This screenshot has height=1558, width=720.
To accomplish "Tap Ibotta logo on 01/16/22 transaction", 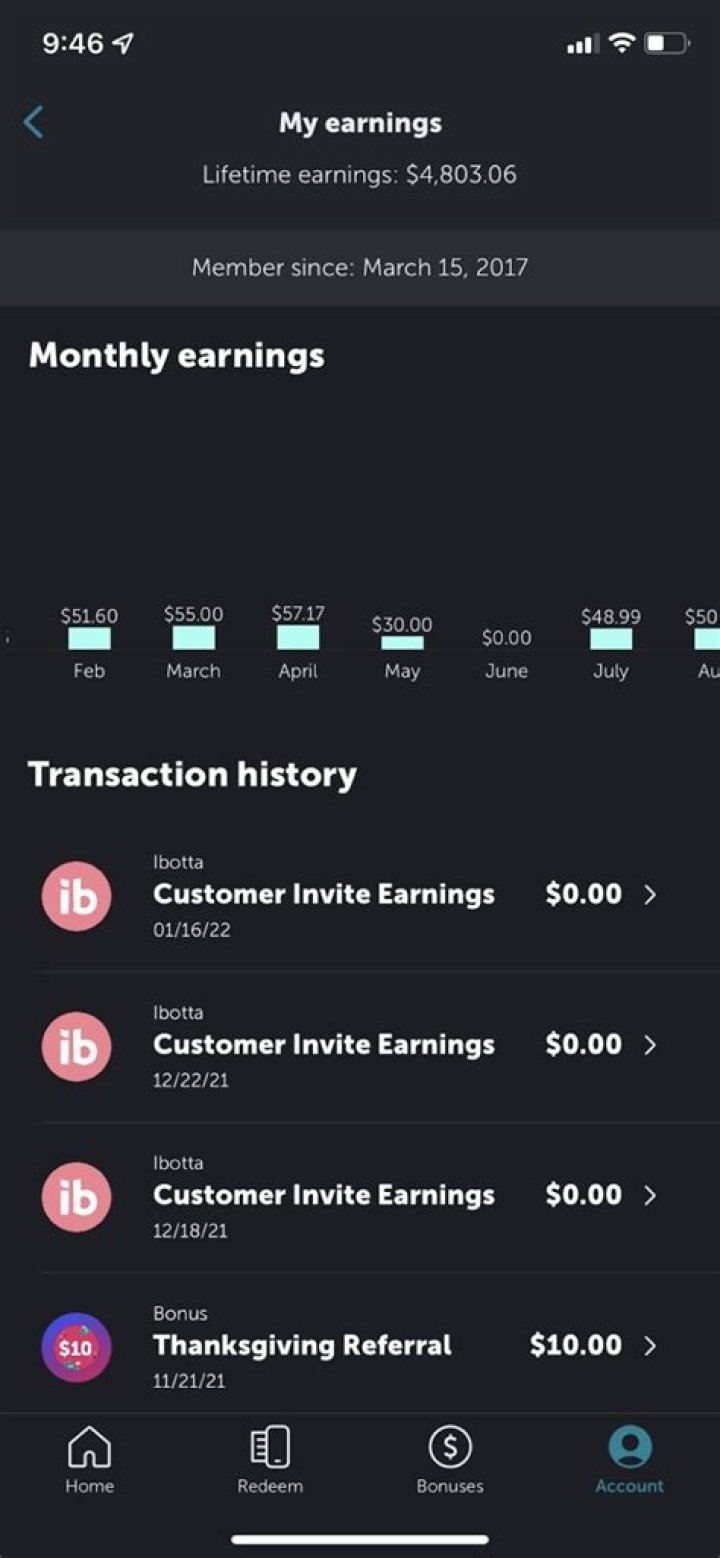I will click(x=76, y=896).
